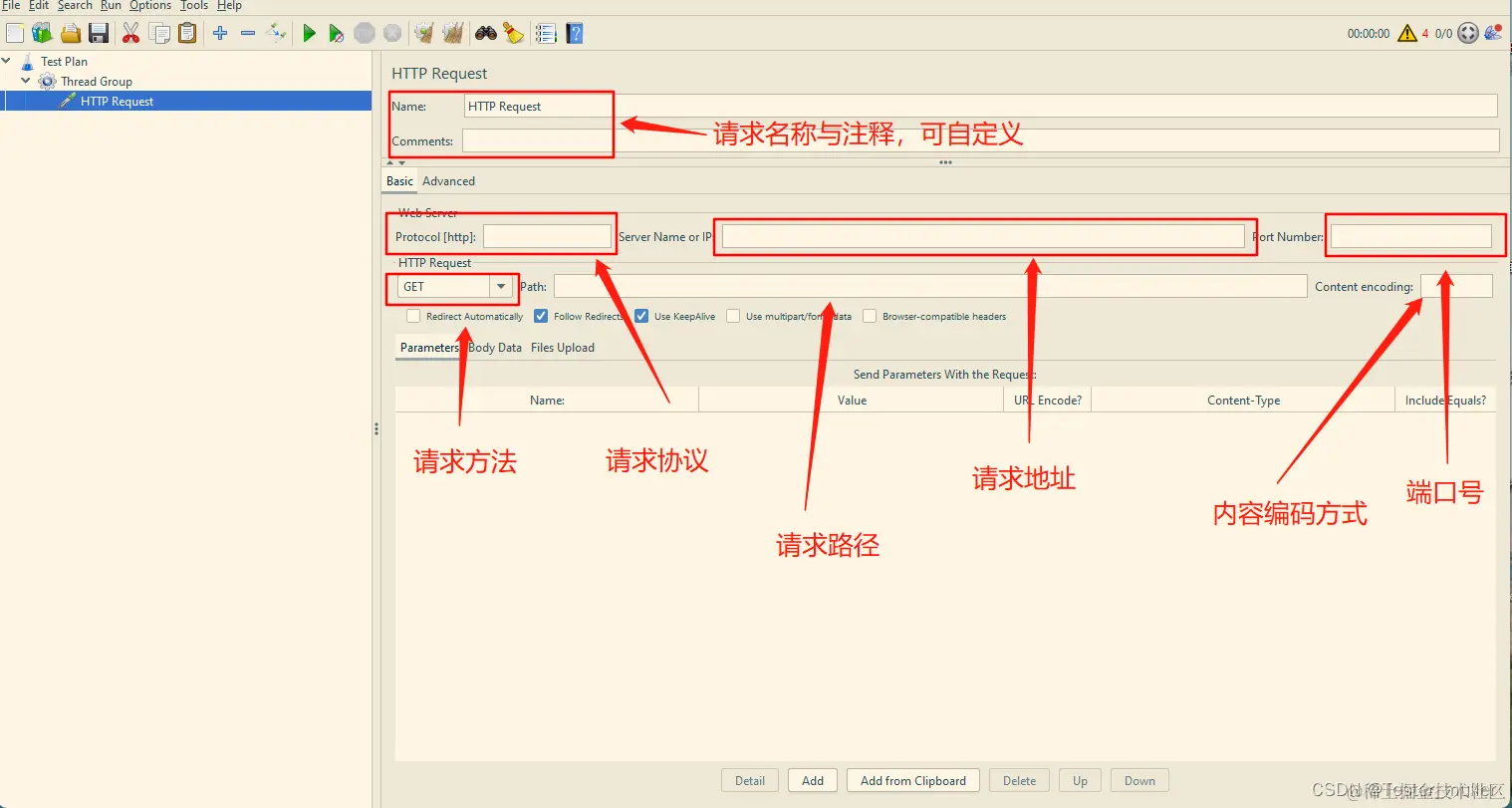Click the Port Number input field

(x=1411, y=236)
